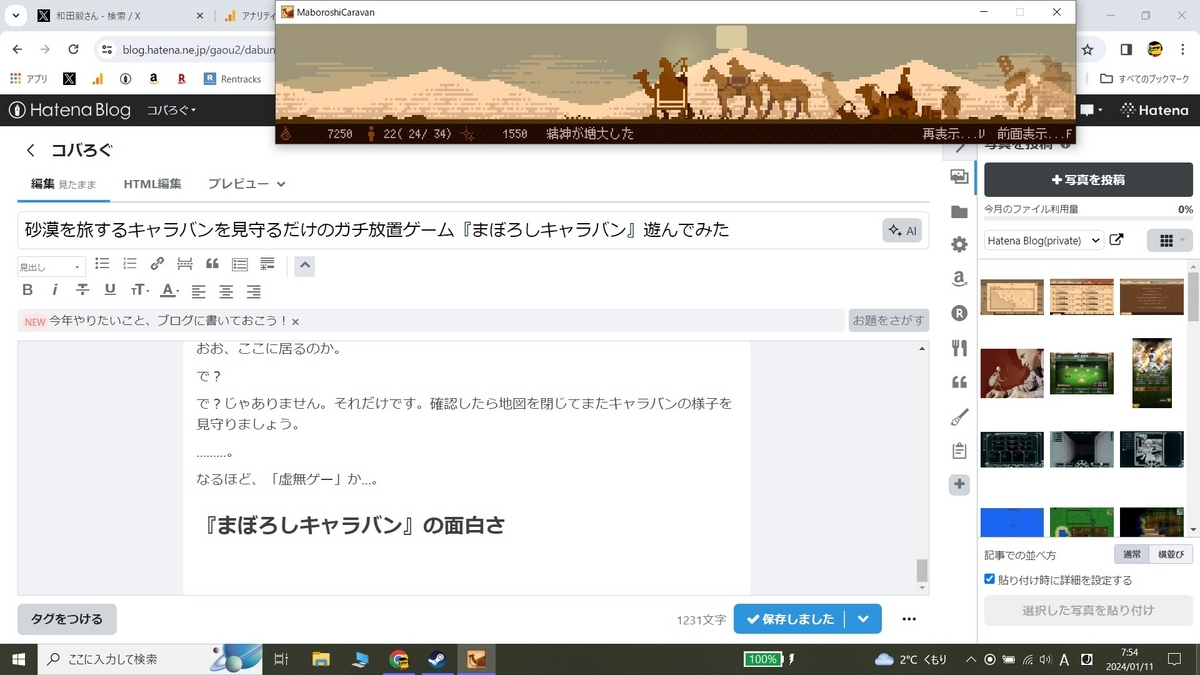Image resolution: width=1200 pixels, height=675 pixels.
Task: Click the 写真を投稿 upload button
Action: point(1088,180)
